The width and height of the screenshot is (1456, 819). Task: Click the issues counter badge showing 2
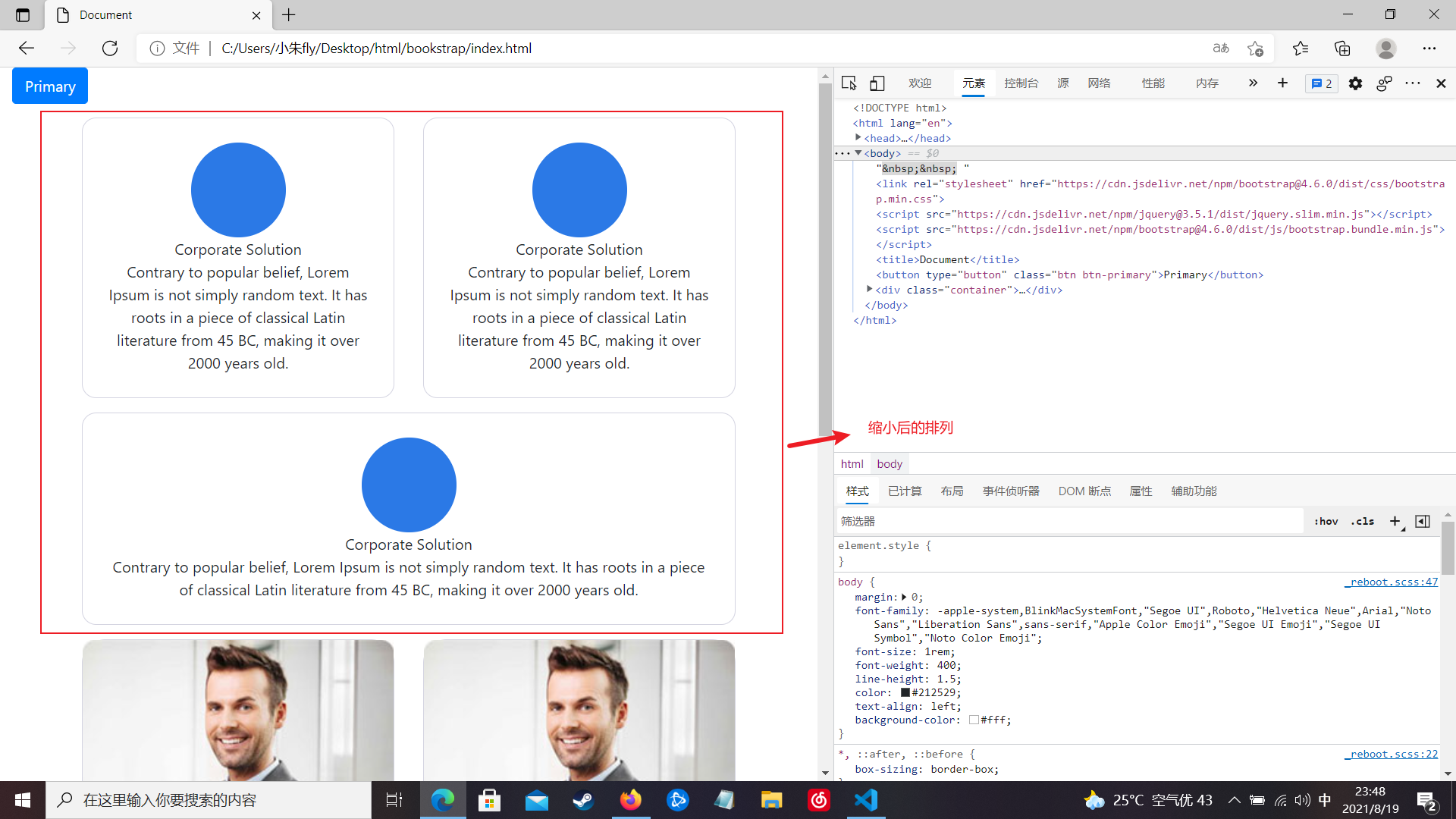[x=1322, y=83]
